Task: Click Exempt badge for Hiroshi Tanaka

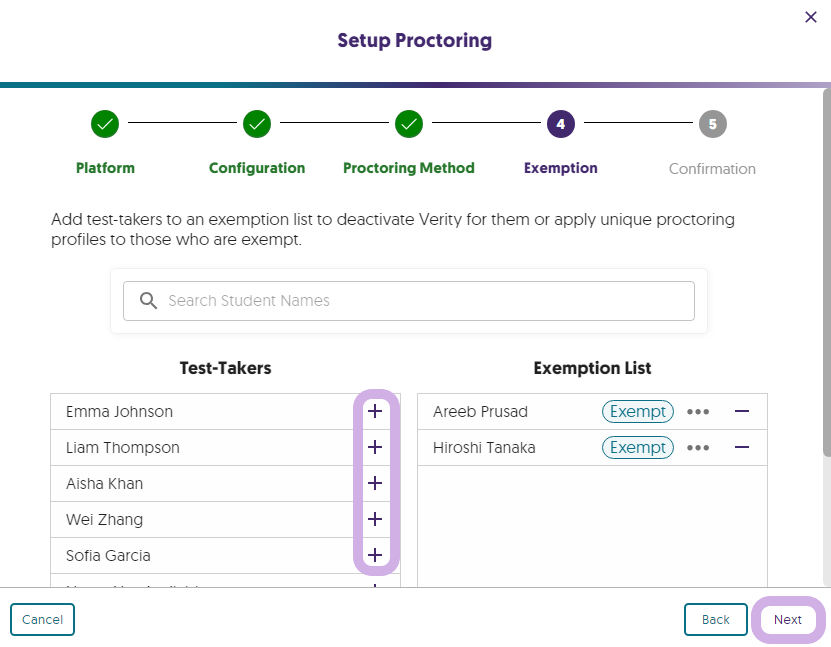Action: tap(638, 447)
